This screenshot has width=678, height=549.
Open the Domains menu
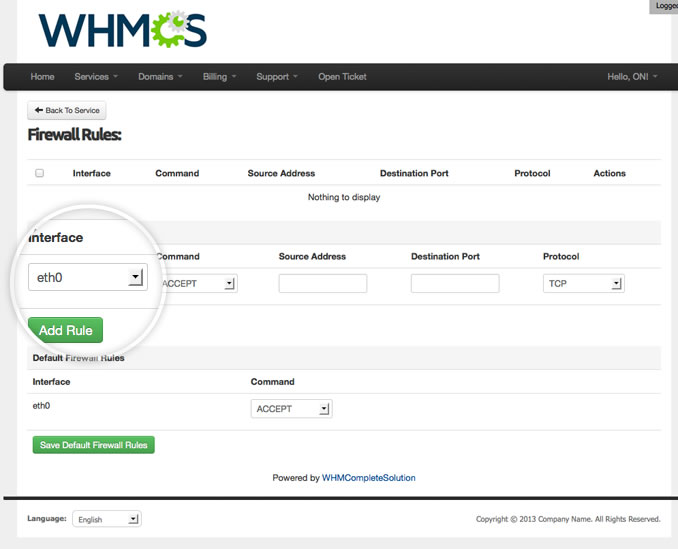[160, 77]
